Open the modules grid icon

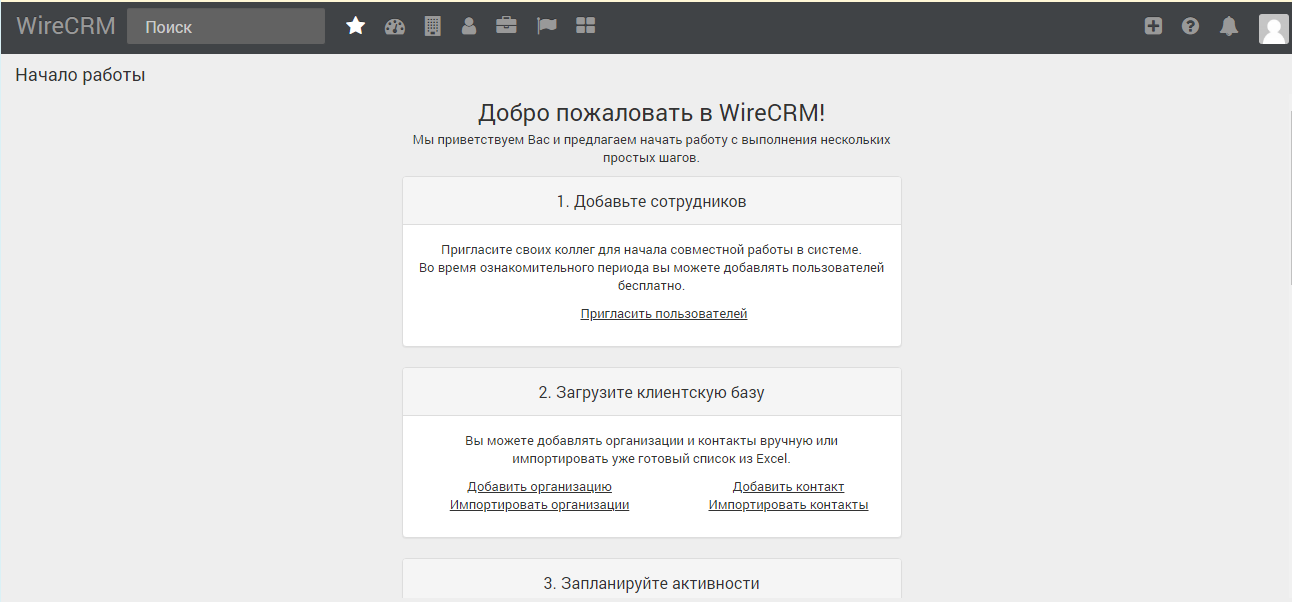click(x=586, y=27)
